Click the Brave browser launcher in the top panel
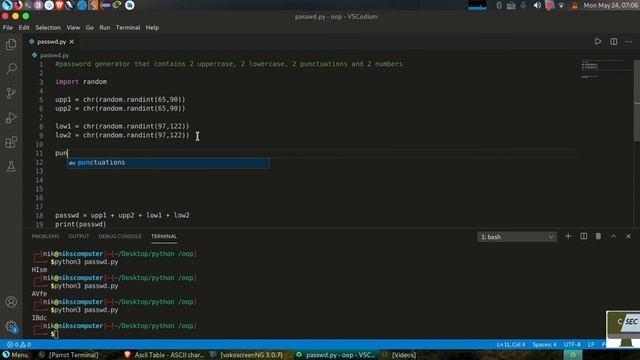 [x=60, y=5]
